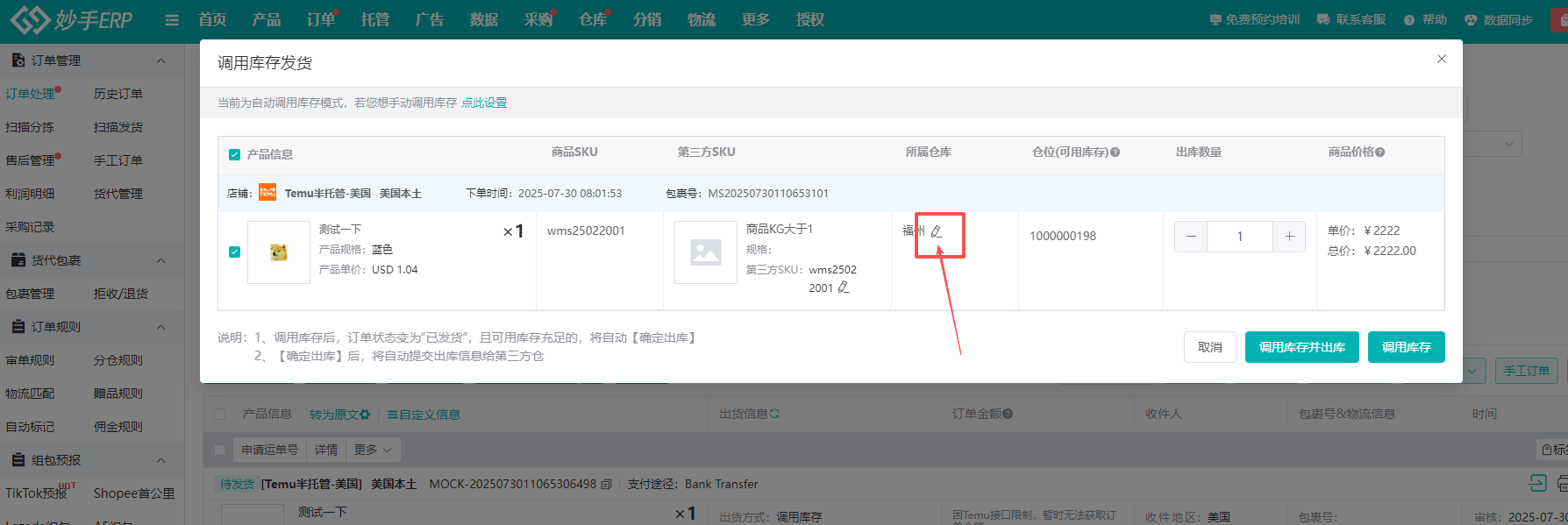Click the 订单规则 section icon
Image resolution: width=1568 pixels, height=525 pixels.
point(18,327)
